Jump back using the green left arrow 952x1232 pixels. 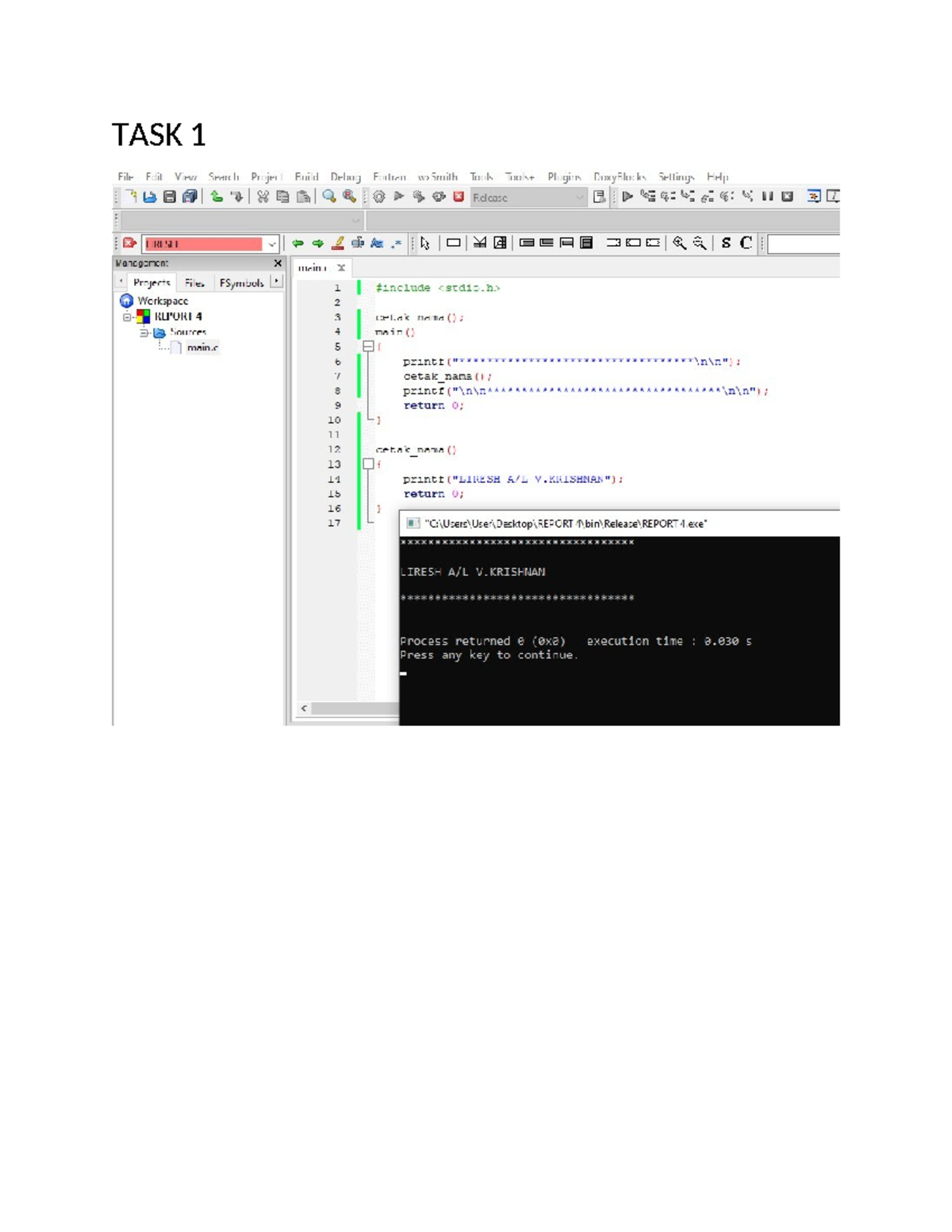tap(297, 244)
